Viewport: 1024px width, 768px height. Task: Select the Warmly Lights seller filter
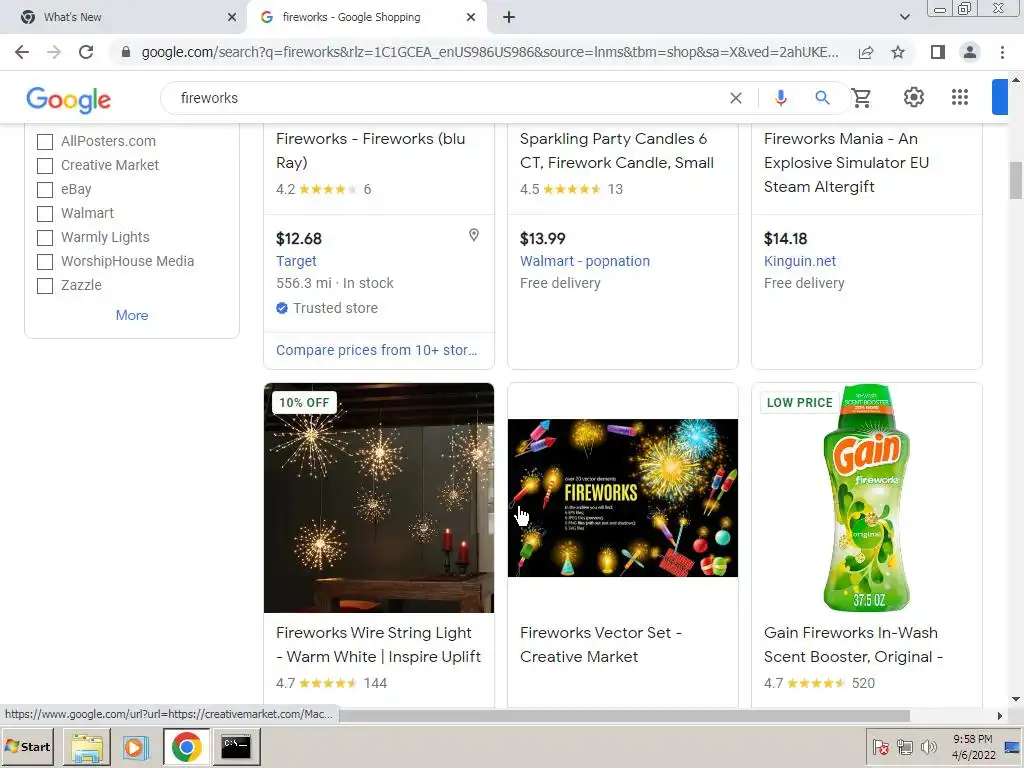(44, 238)
